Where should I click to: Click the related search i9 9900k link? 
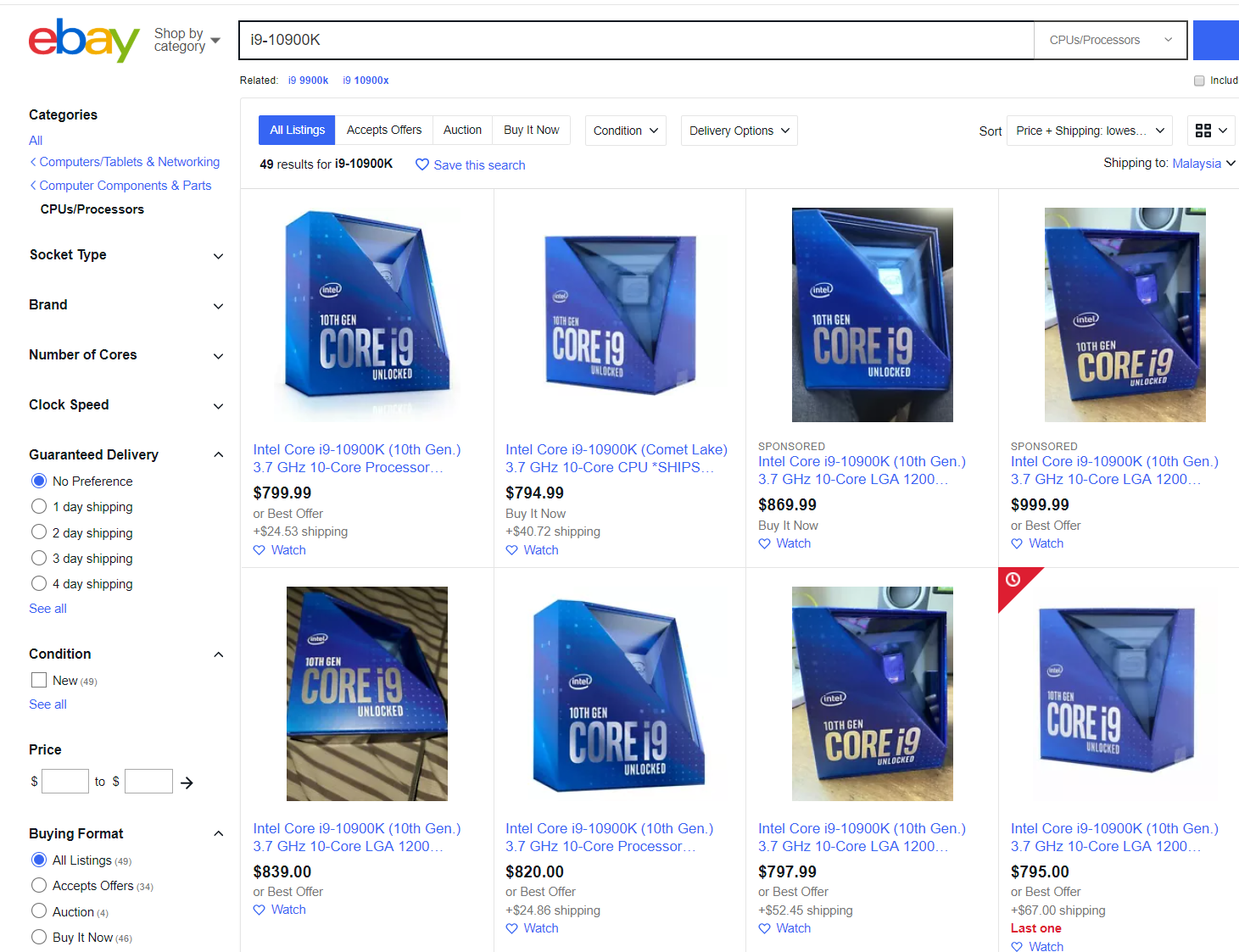coord(308,81)
